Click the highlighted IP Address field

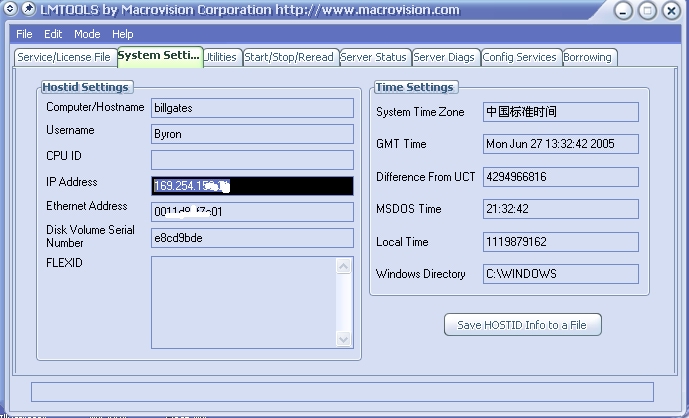click(x=252, y=186)
